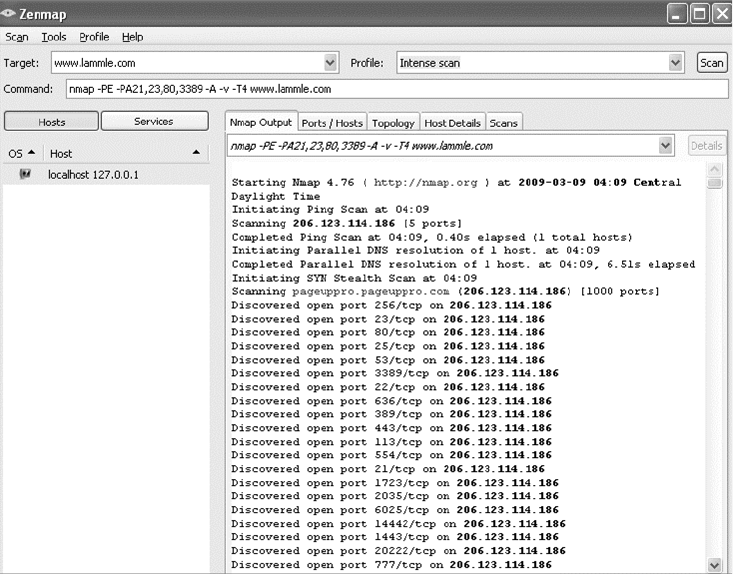This screenshot has height=574, width=733.
Task: Click the http://nmap.org link in output
Action: pyautogui.click(x=425, y=182)
